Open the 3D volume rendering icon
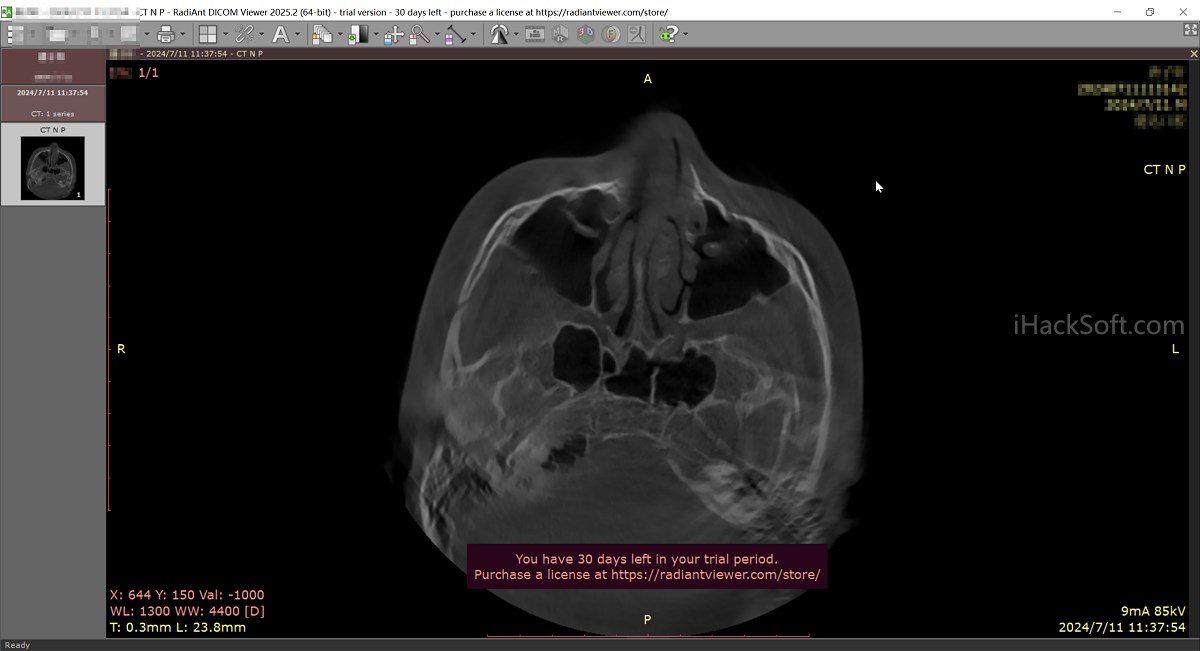This screenshot has height=651, width=1200. click(585, 34)
